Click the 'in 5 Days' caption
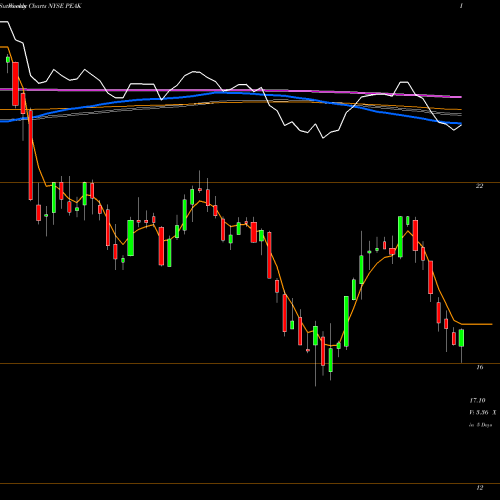 [480, 425]
